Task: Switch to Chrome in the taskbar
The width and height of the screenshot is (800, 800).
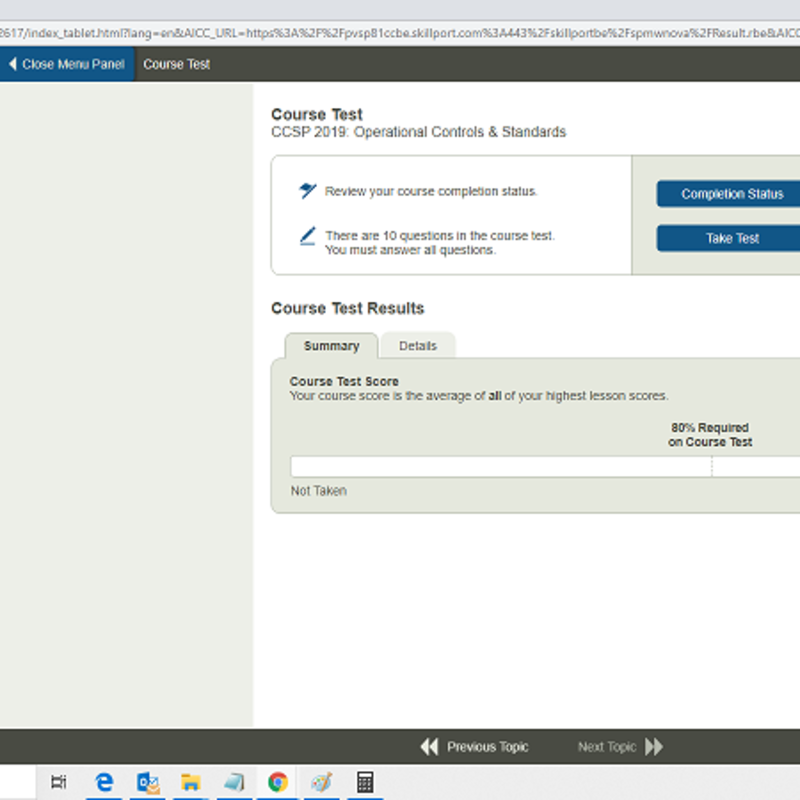Action: [x=278, y=782]
